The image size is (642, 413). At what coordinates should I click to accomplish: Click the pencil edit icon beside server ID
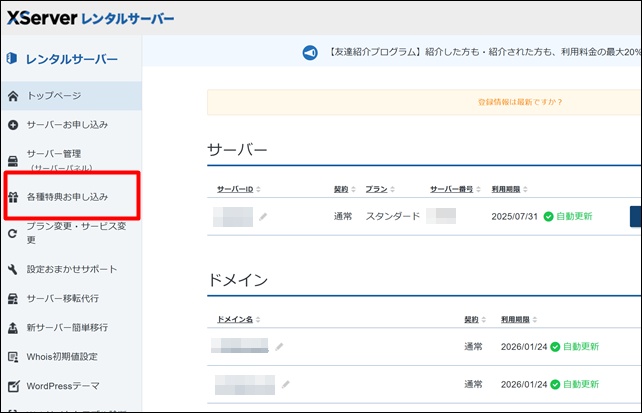(263, 216)
